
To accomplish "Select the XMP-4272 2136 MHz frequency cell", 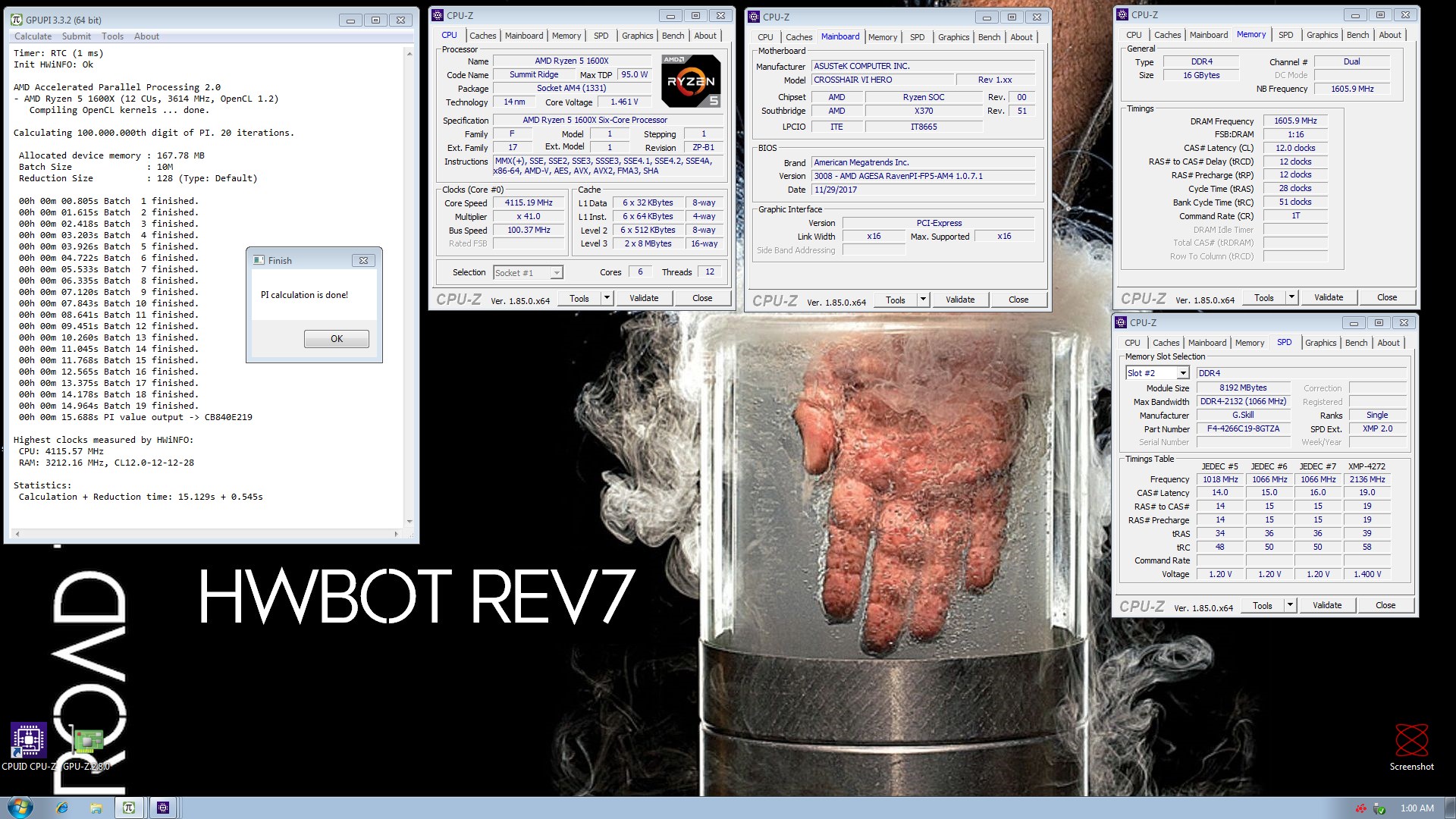I will pos(1367,479).
